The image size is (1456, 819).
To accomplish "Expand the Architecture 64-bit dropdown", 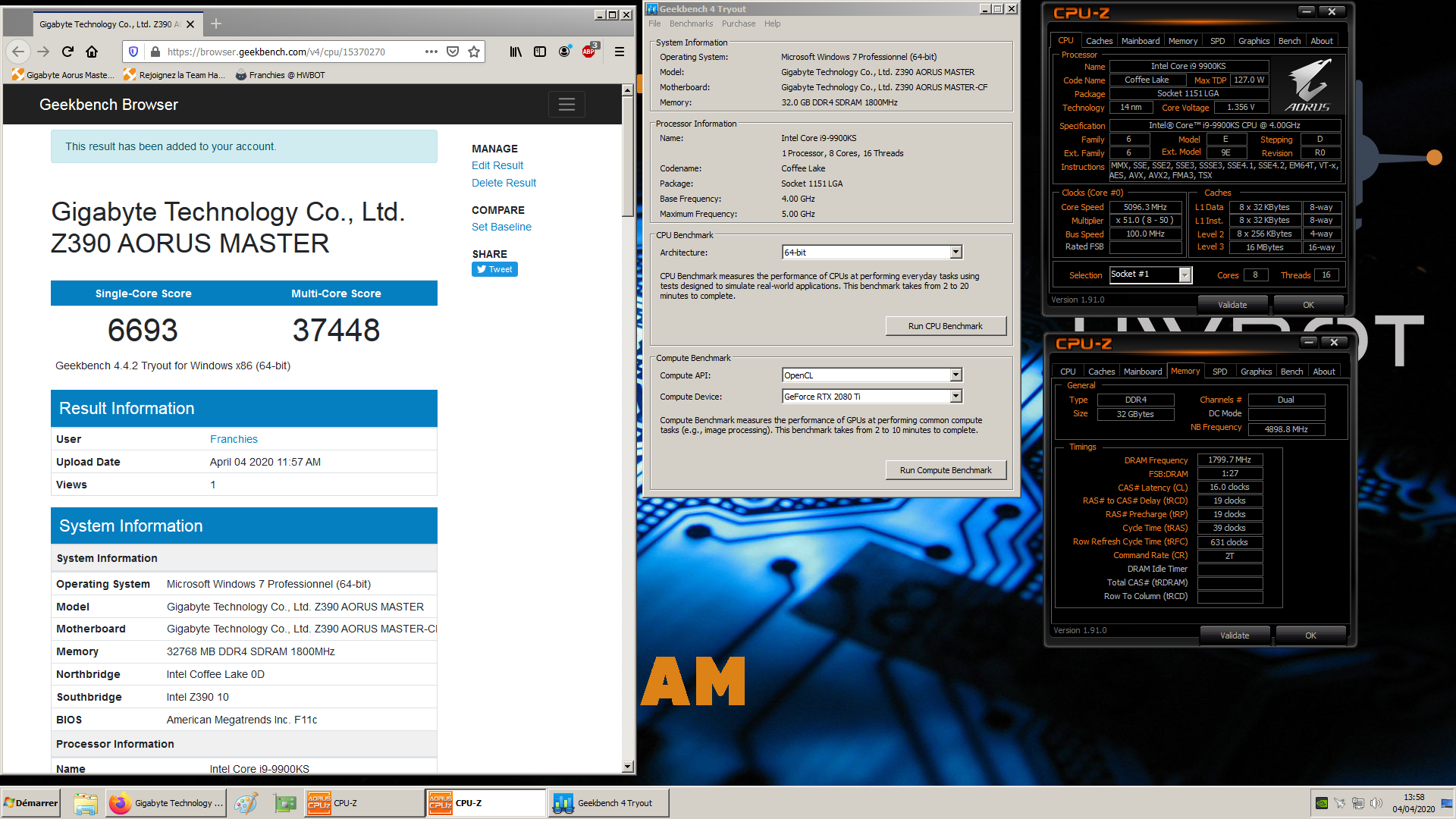I will (955, 252).
